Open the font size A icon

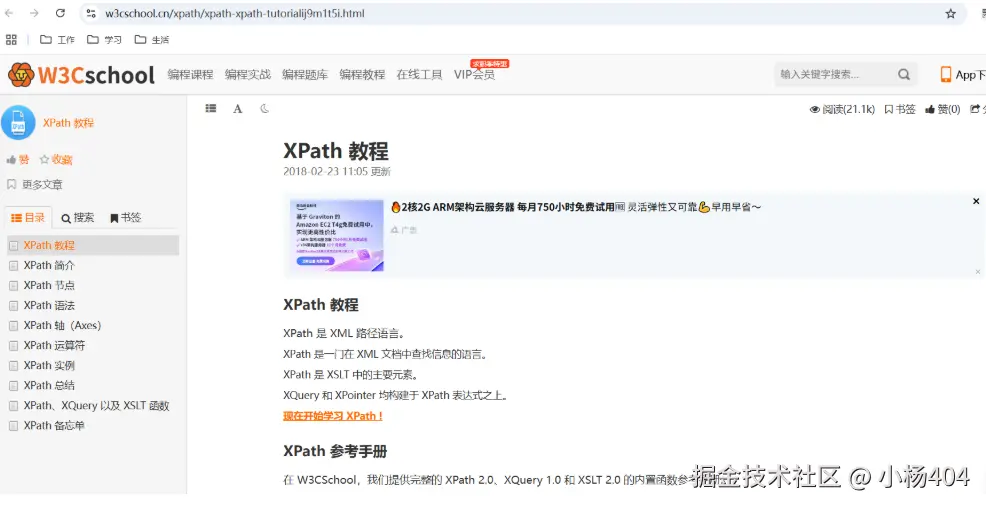pos(238,109)
